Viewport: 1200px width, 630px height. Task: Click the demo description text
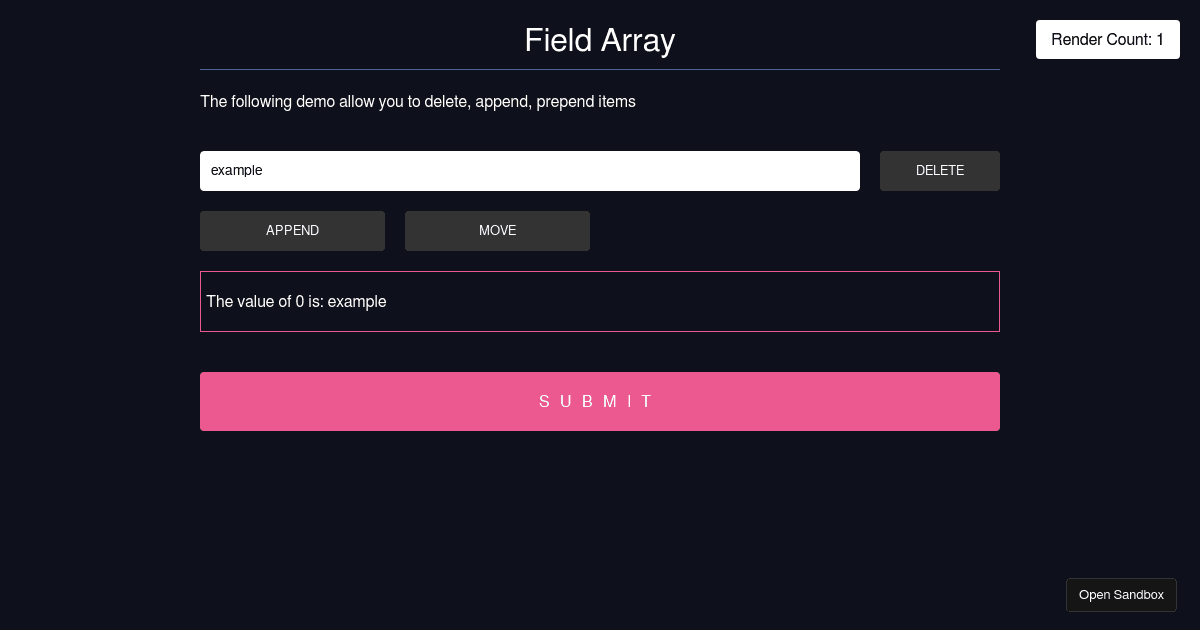tap(418, 101)
